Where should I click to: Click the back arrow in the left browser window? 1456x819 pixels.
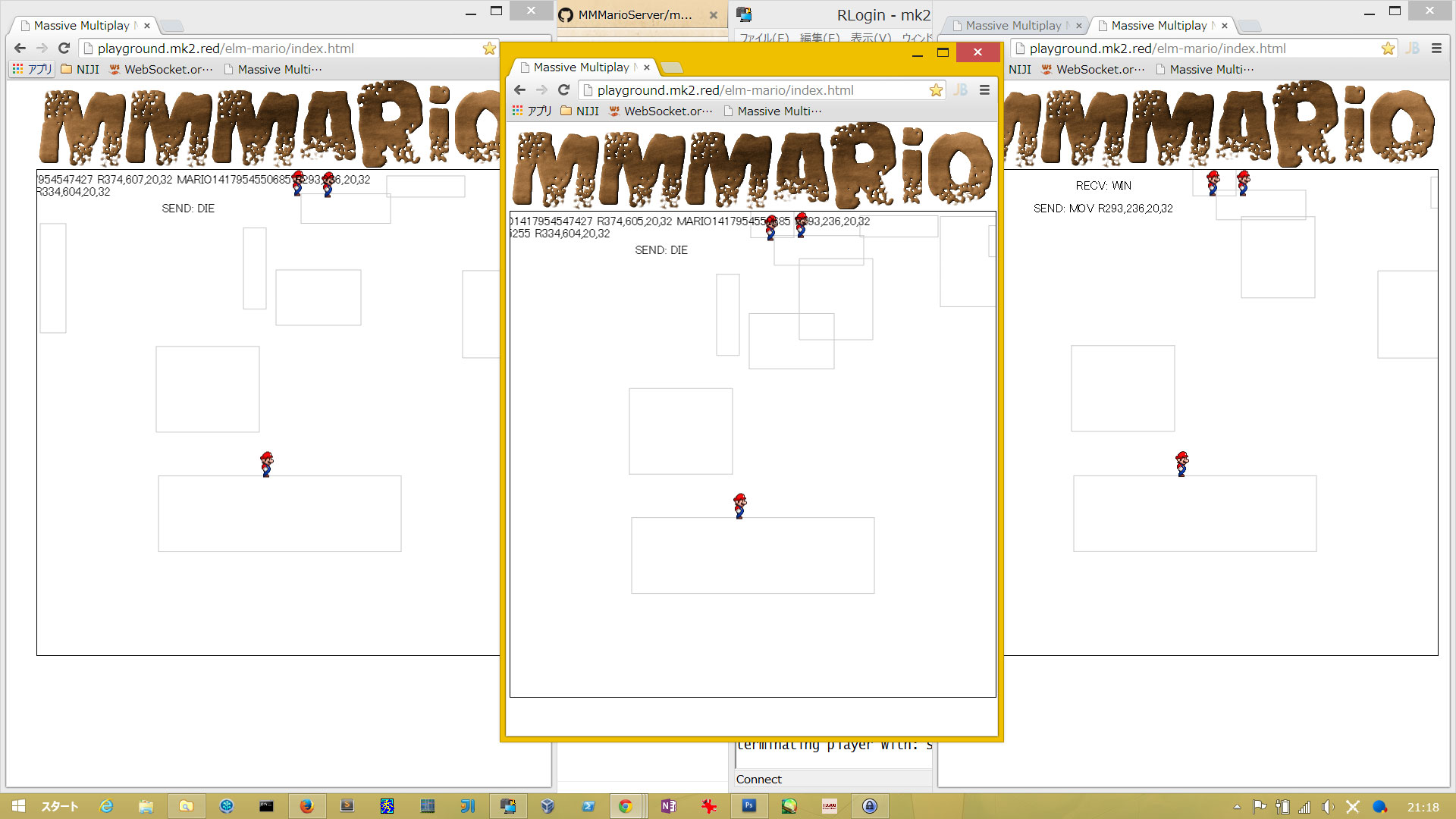tap(20, 49)
